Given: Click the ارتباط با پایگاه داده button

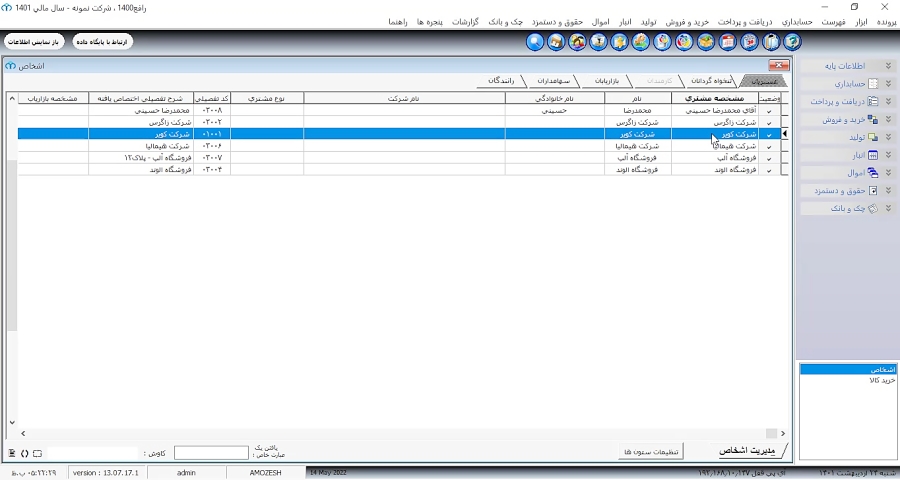Looking at the screenshot, I should (x=102, y=42).
